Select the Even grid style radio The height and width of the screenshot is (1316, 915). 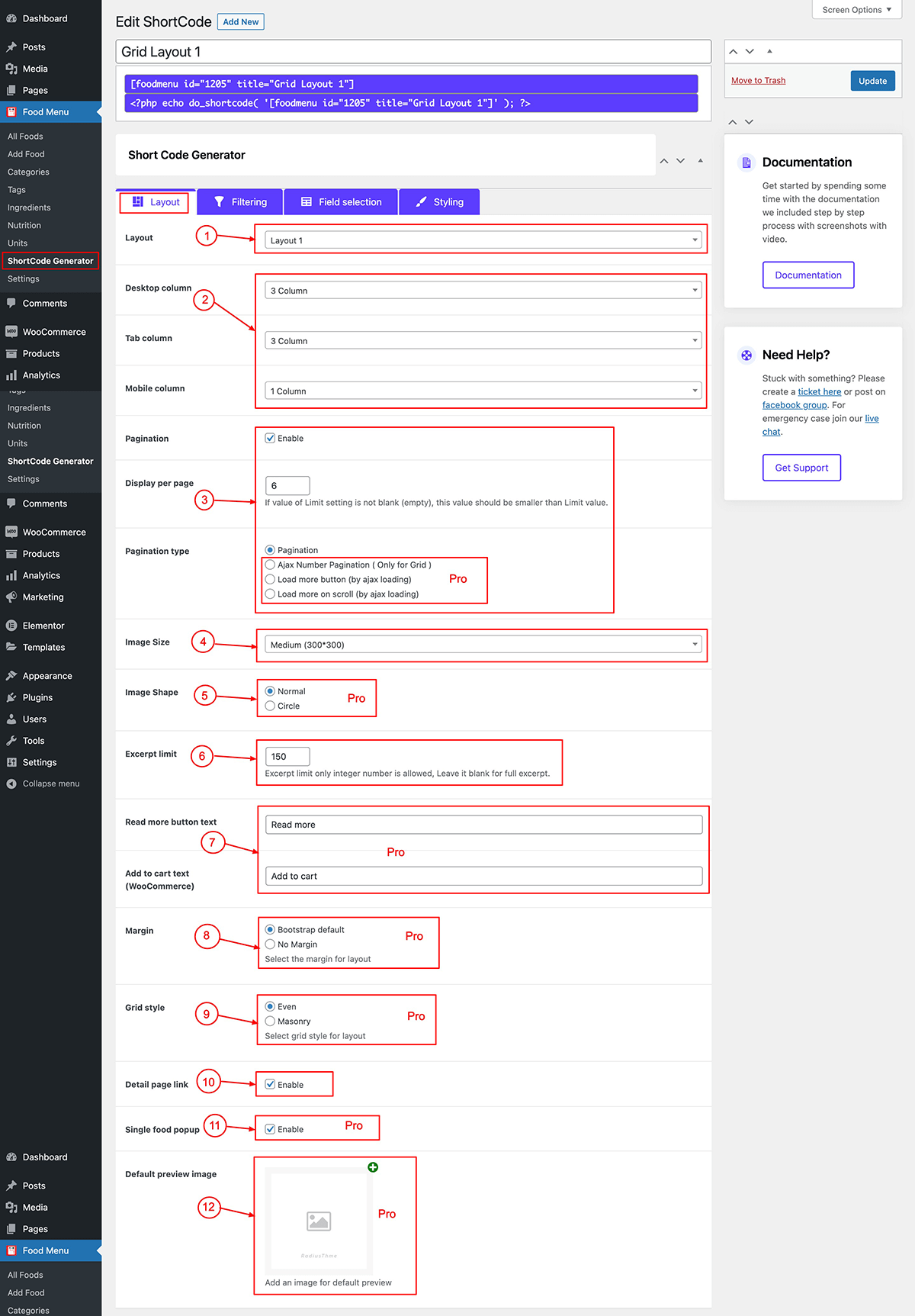270,1006
